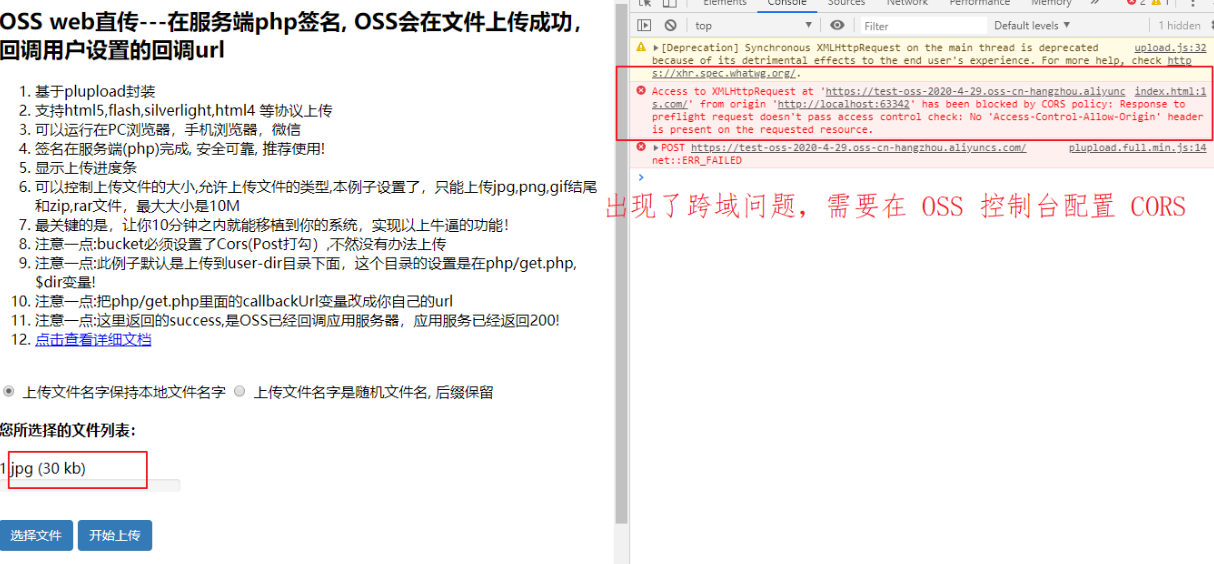Click the warning icon on the Deprecation message

click(641, 47)
